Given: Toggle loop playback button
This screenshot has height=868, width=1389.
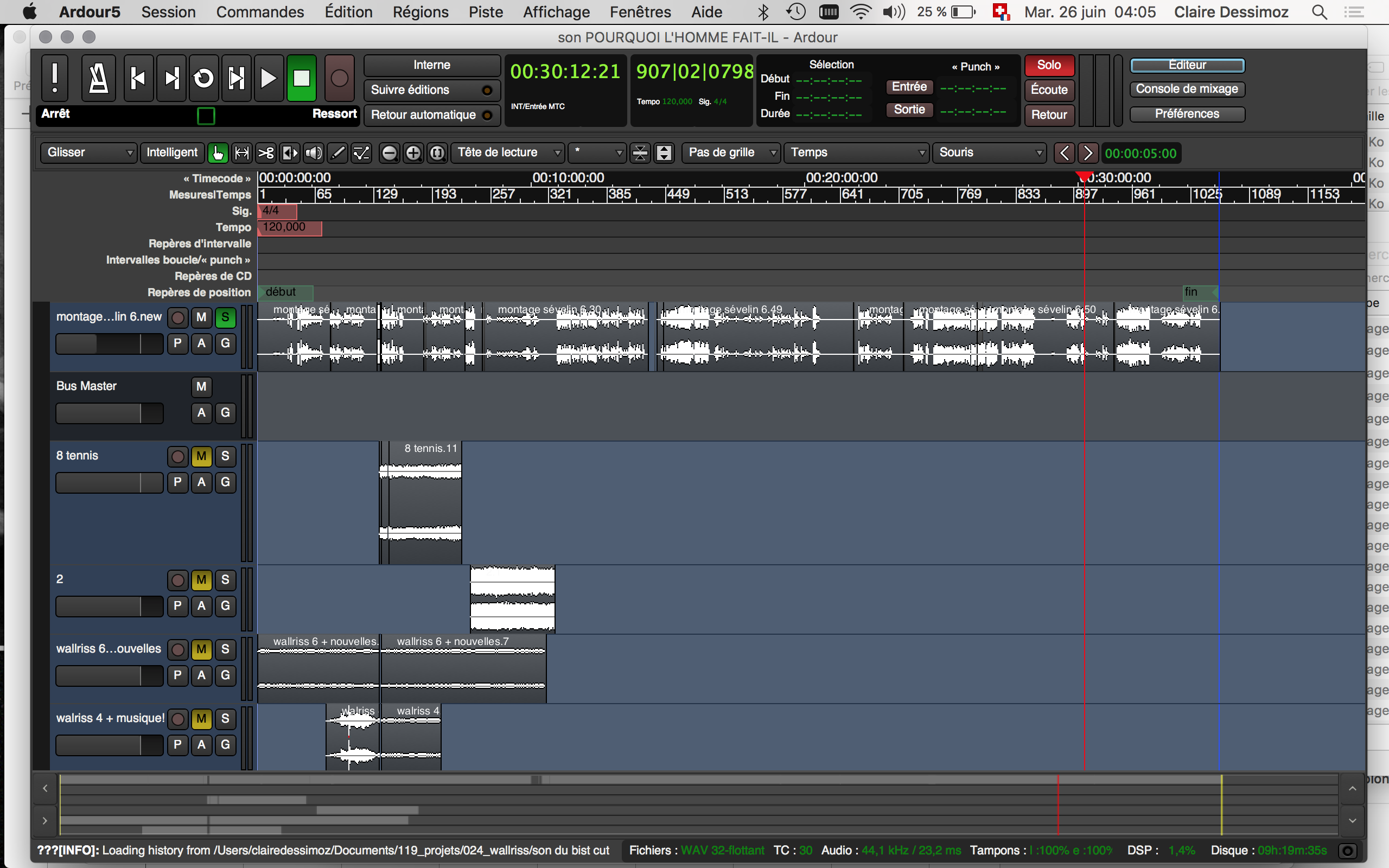Looking at the screenshot, I should pyautogui.click(x=204, y=78).
